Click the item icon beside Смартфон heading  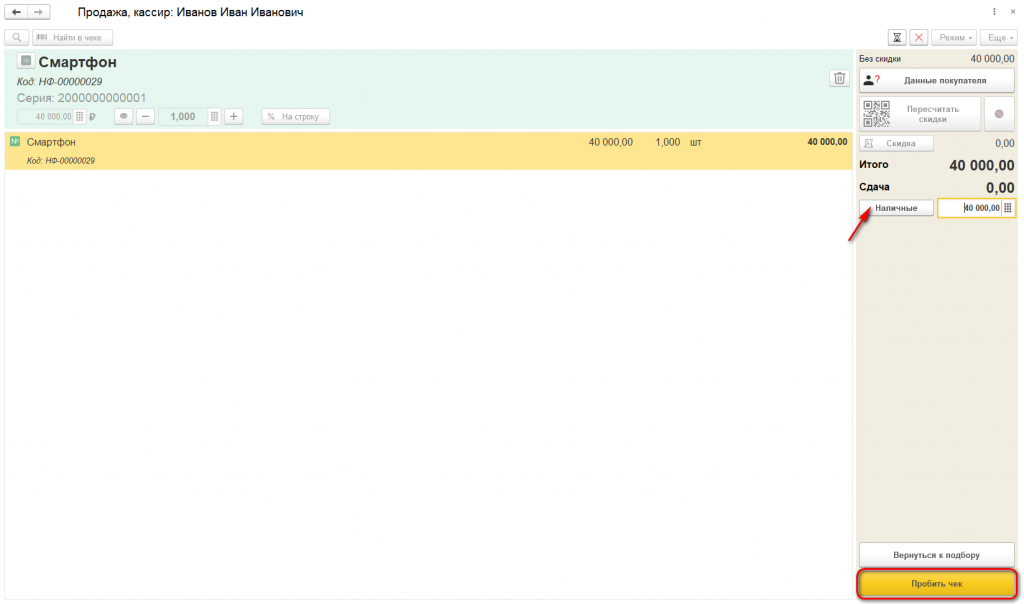(25, 61)
